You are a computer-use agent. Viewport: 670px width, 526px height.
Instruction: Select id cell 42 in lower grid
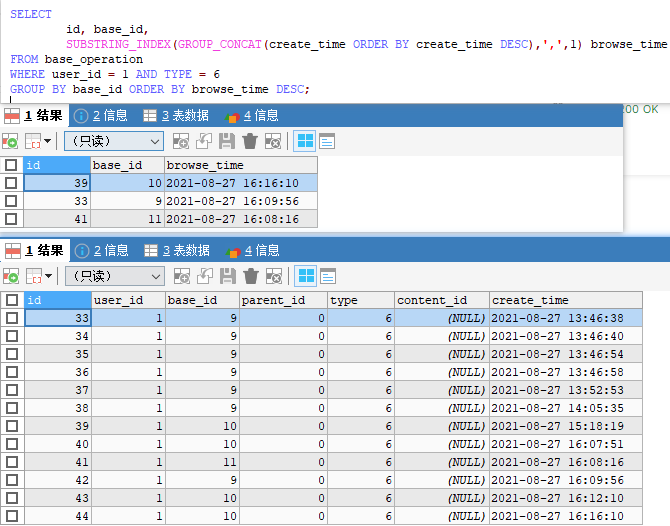pos(58,480)
